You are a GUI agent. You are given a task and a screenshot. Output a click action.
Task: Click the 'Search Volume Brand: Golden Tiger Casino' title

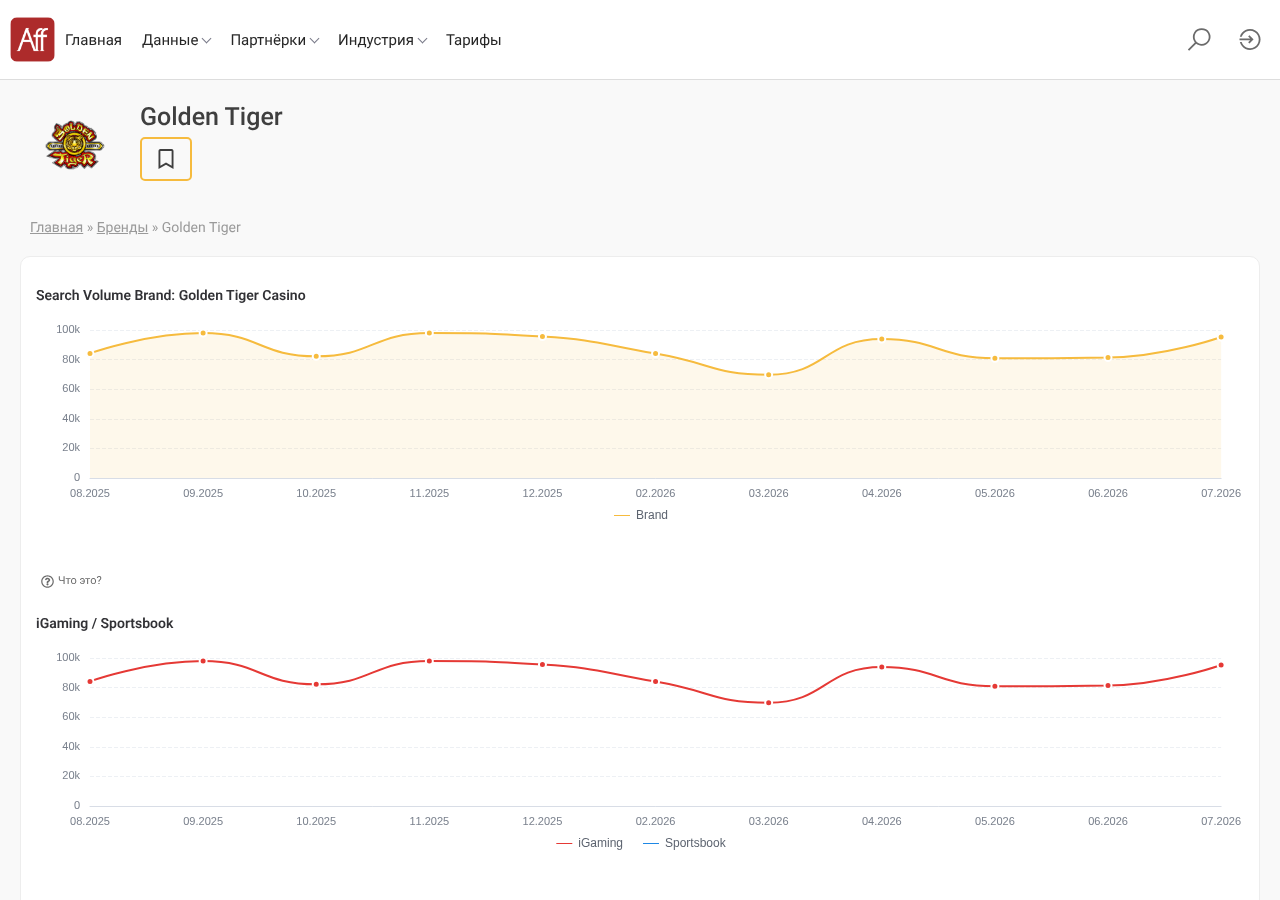coord(171,295)
